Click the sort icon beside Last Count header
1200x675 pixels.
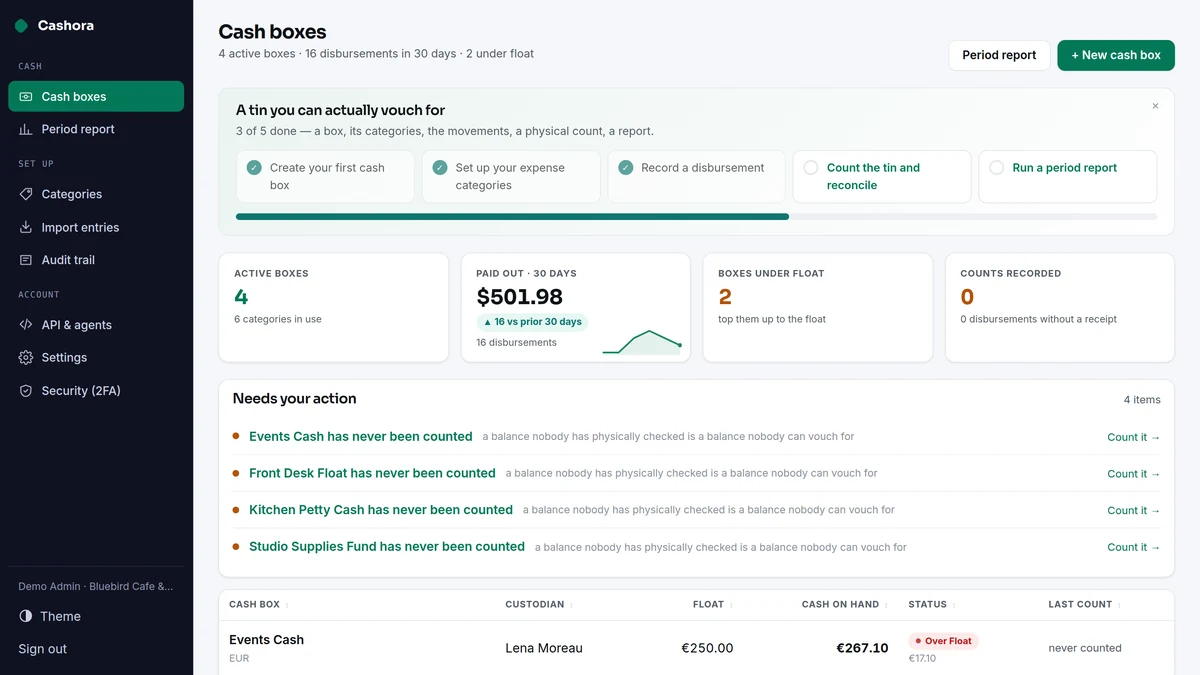coord(1120,605)
